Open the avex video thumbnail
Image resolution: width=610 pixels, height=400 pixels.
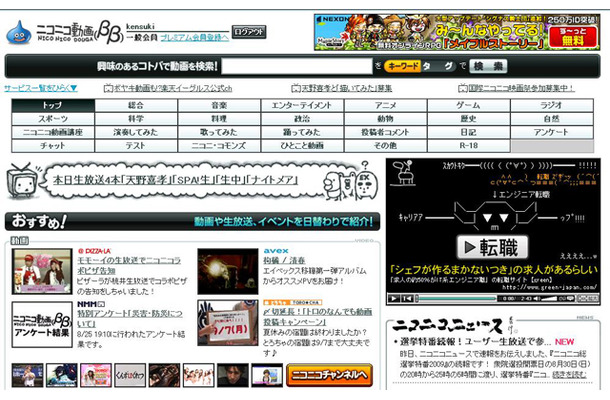point(228,272)
